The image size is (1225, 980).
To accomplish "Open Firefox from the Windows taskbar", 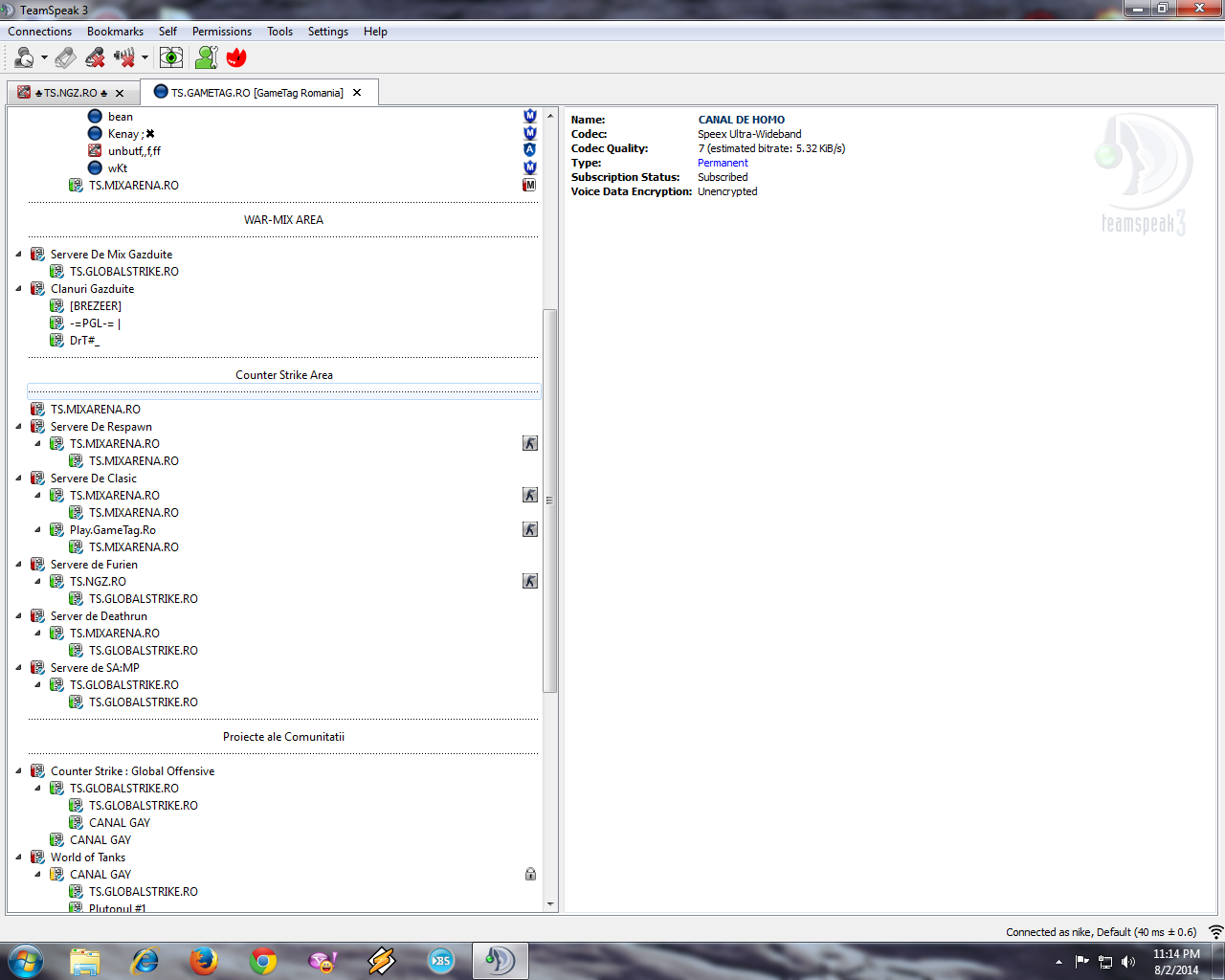I will point(203,960).
